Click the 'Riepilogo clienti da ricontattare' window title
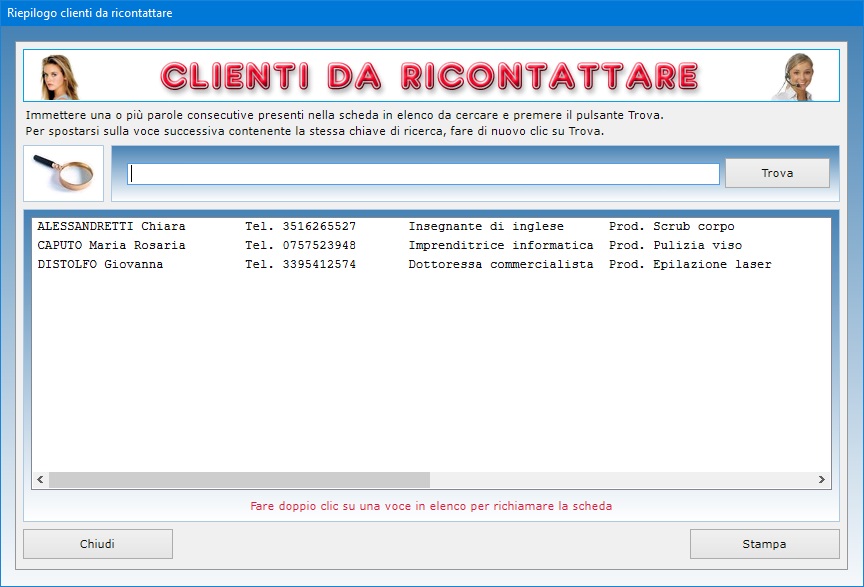The image size is (864, 587). point(89,13)
